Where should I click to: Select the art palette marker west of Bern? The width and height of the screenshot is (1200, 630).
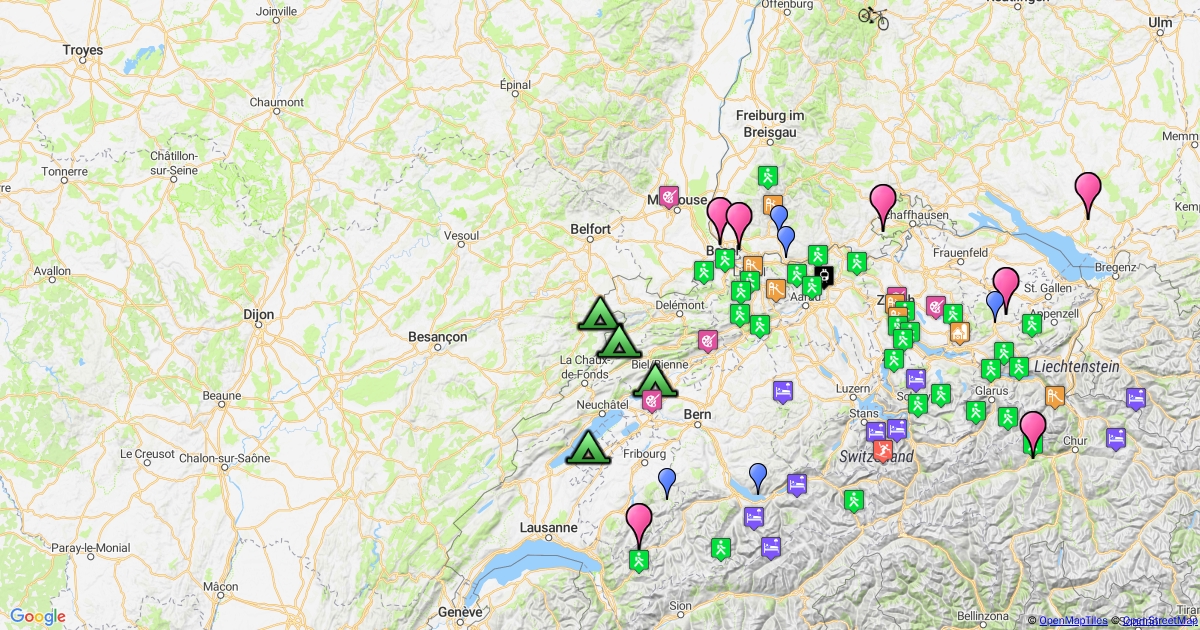coord(653,403)
